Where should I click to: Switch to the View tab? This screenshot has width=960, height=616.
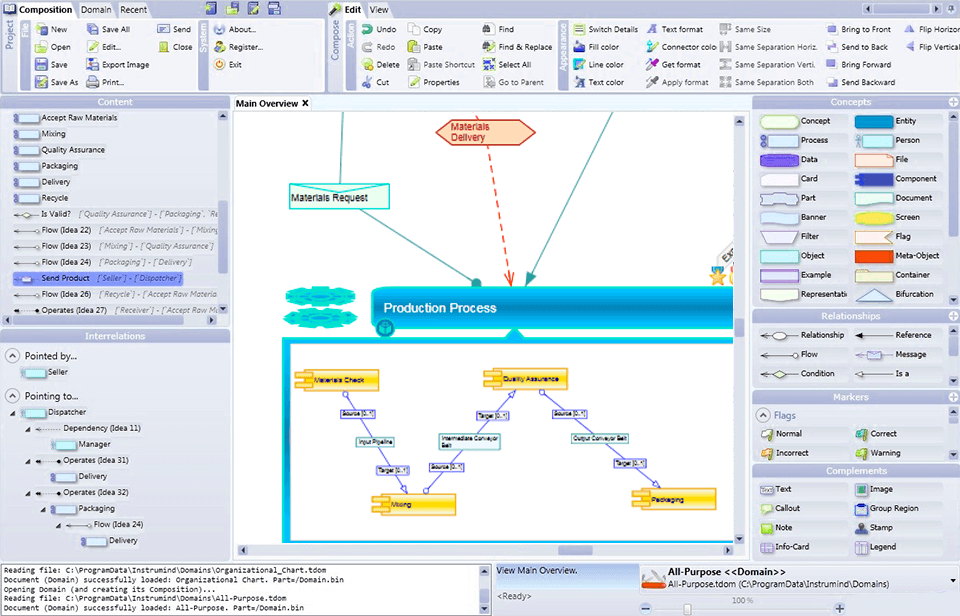point(379,9)
